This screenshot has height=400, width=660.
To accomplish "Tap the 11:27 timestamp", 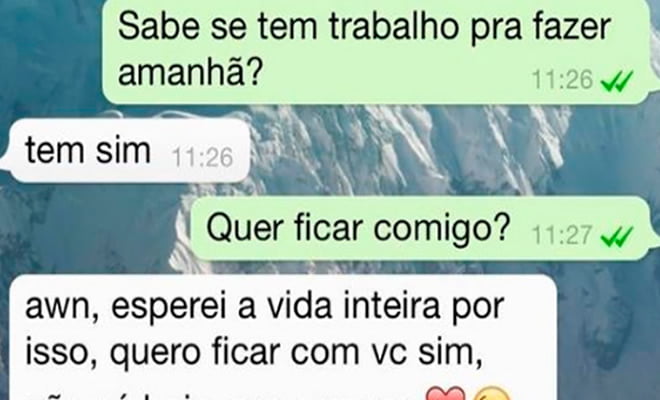I will pyautogui.click(x=562, y=235).
